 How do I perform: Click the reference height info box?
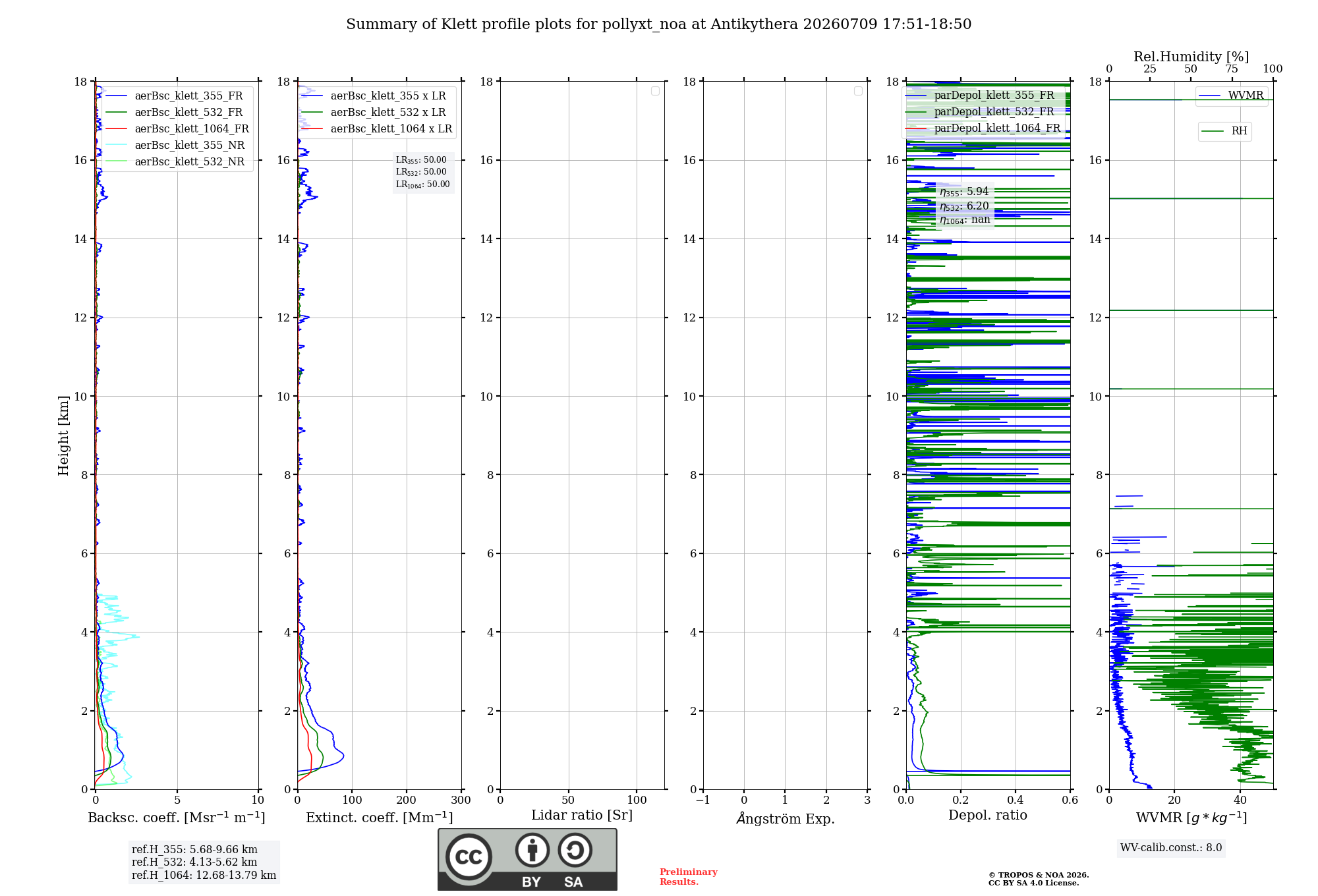pos(204,862)
